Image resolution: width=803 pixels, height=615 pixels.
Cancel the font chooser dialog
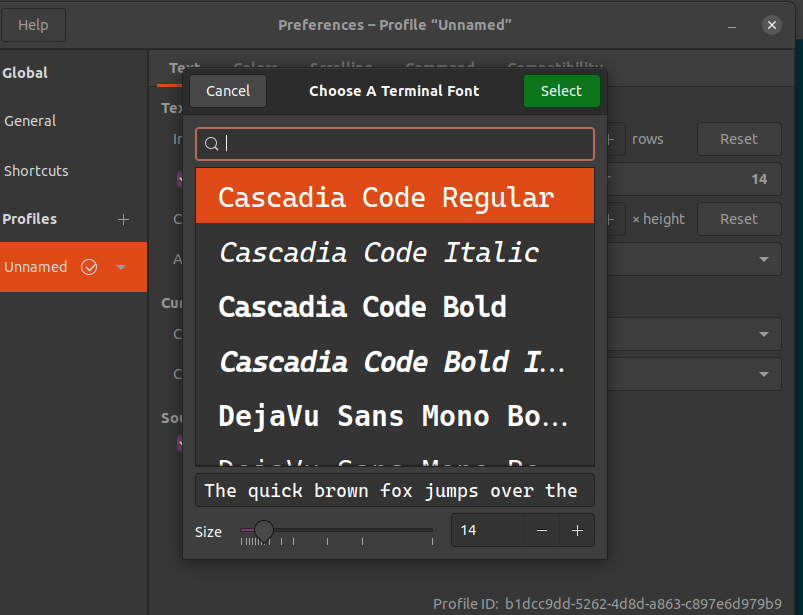(x=227, y=90)
